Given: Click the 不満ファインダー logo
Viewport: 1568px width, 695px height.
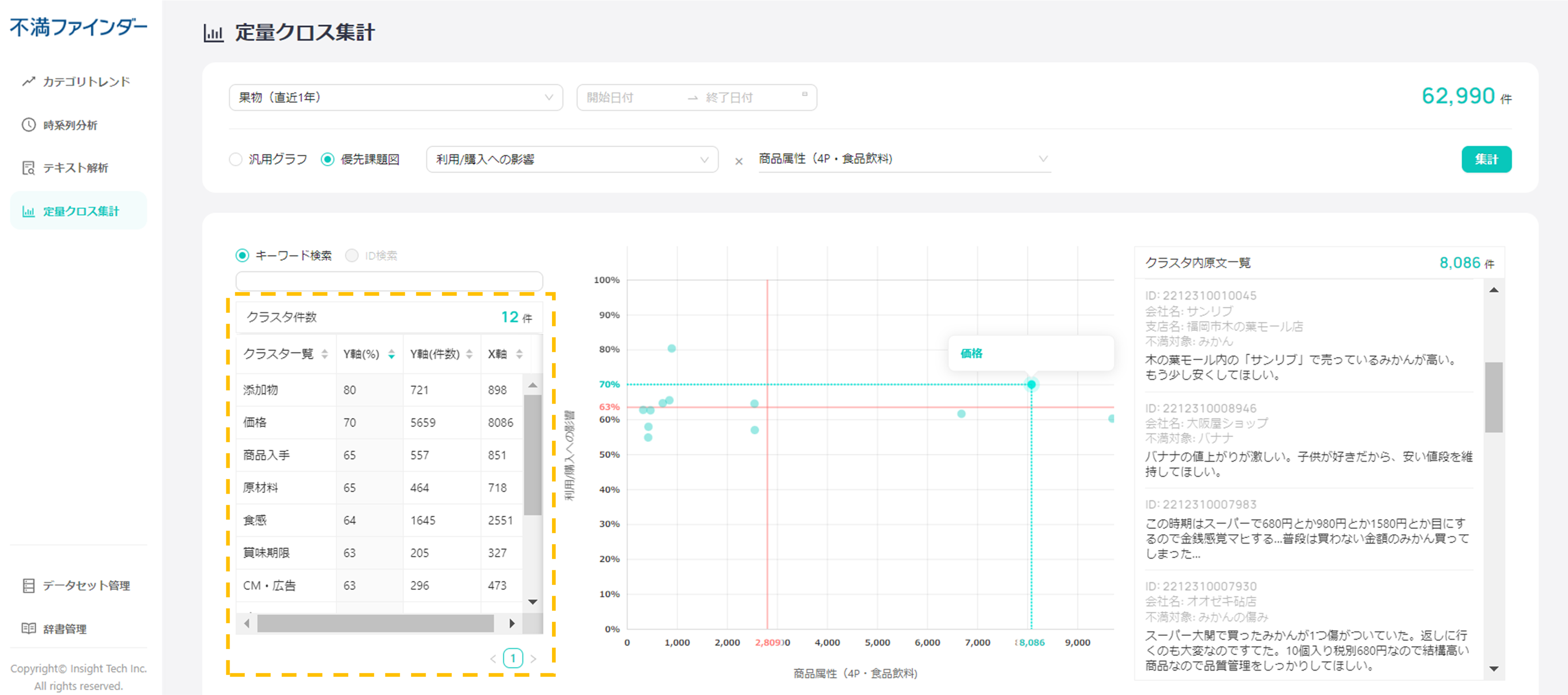Looking at the screenshot, I should coord(78,27).
